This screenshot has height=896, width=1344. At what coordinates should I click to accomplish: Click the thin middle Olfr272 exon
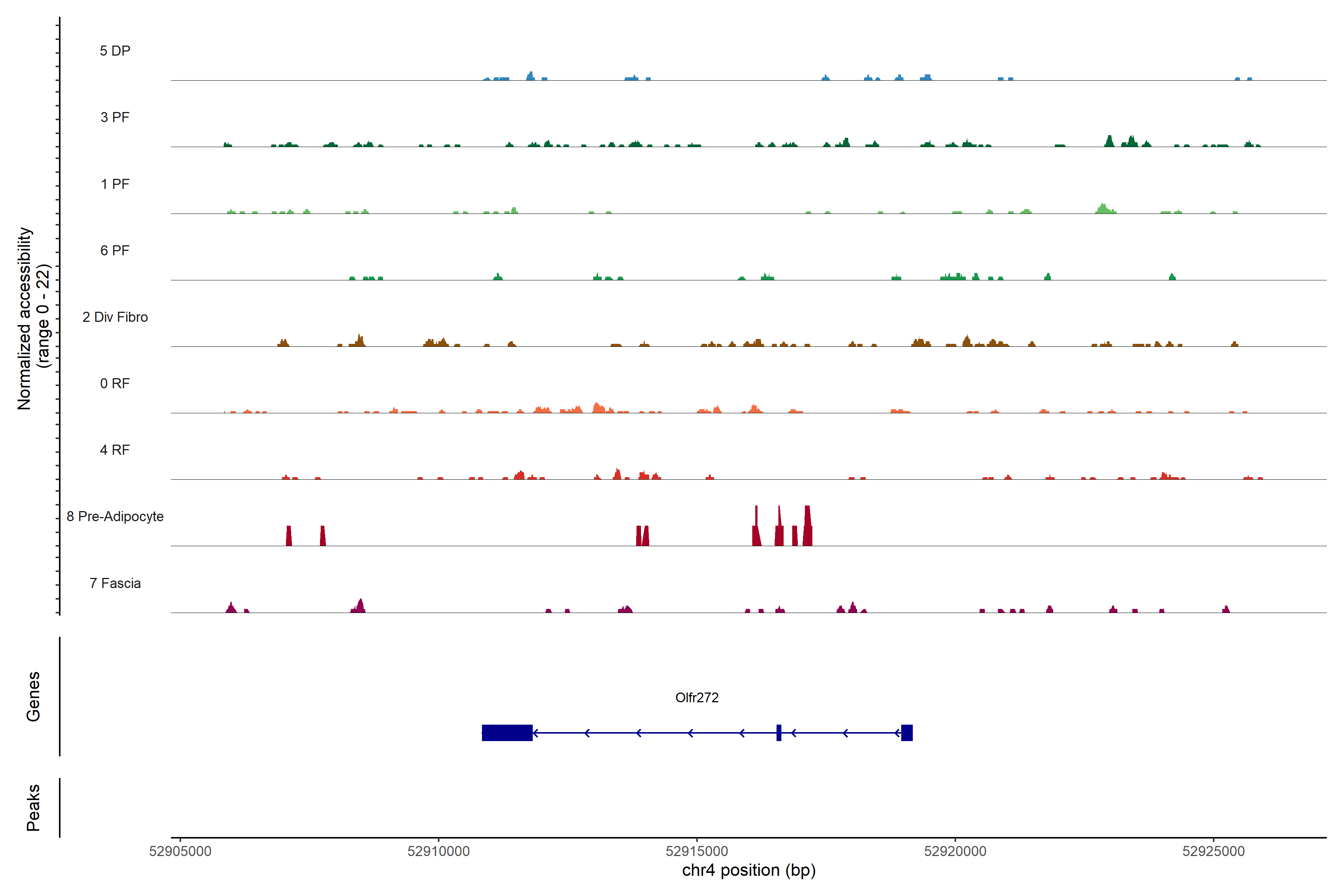(x=779, y=732)
